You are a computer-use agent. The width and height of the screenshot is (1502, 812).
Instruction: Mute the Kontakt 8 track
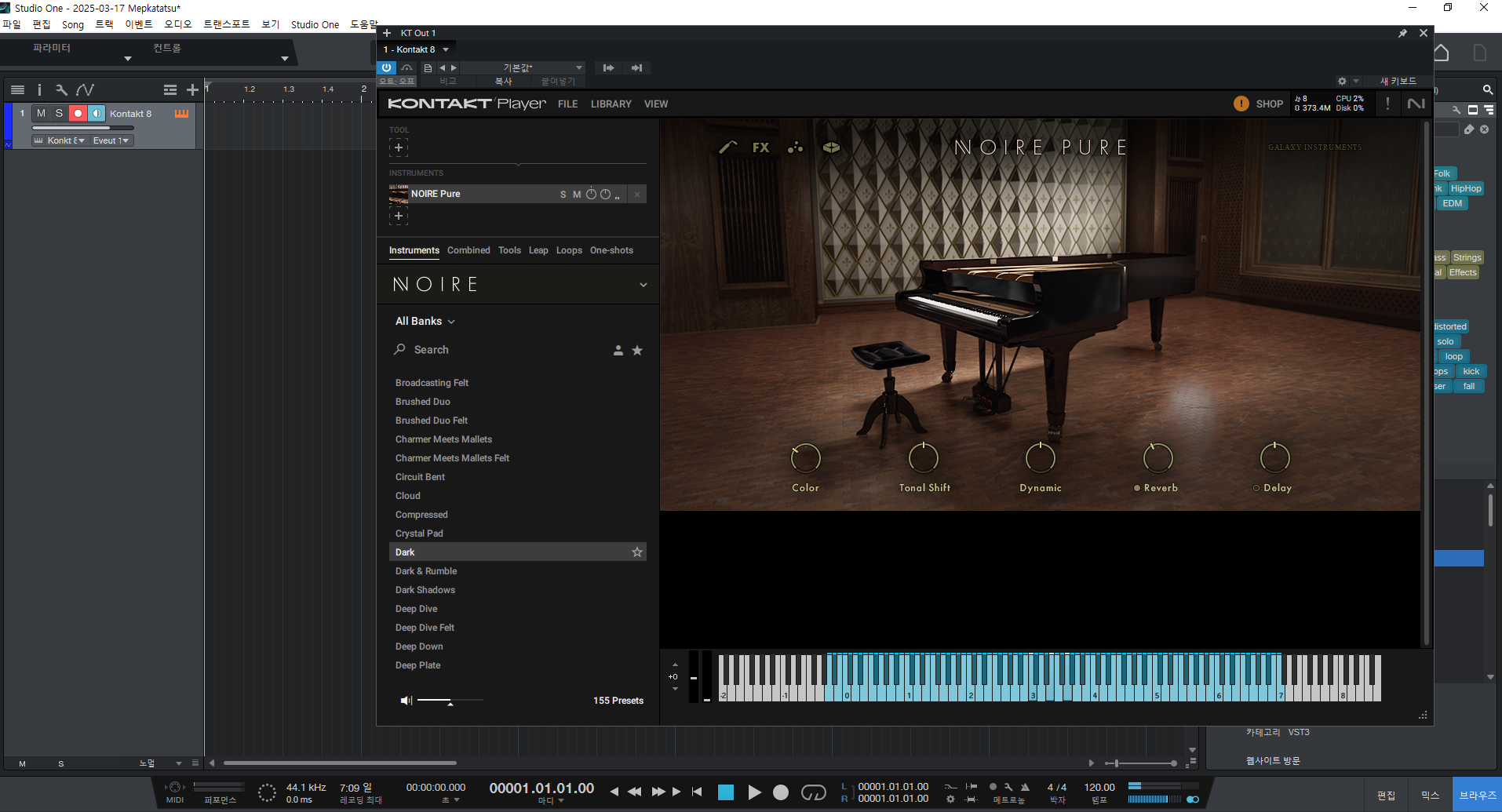pos(41,114)
